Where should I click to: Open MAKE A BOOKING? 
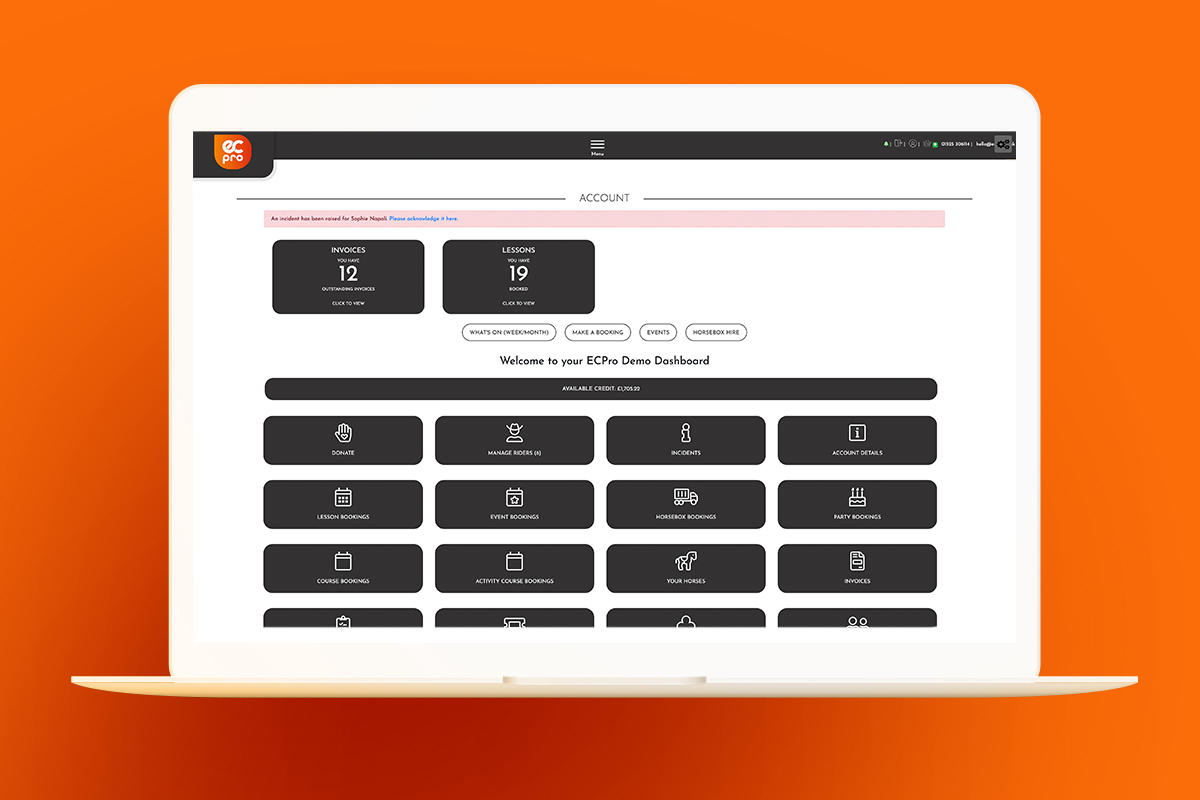click(x=597, y=332)
